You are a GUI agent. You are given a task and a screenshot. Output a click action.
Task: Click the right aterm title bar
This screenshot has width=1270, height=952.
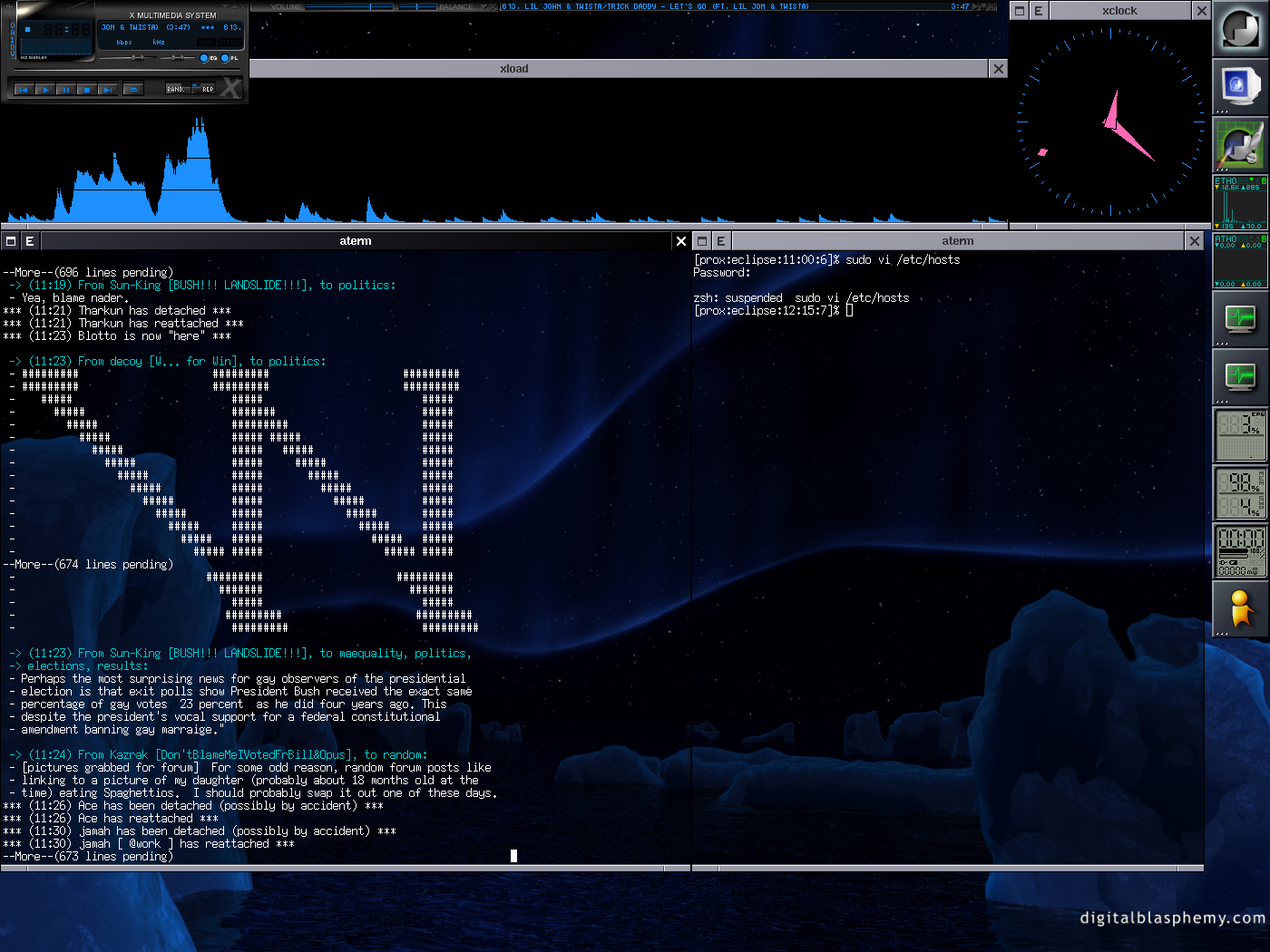tap(958, 241)
